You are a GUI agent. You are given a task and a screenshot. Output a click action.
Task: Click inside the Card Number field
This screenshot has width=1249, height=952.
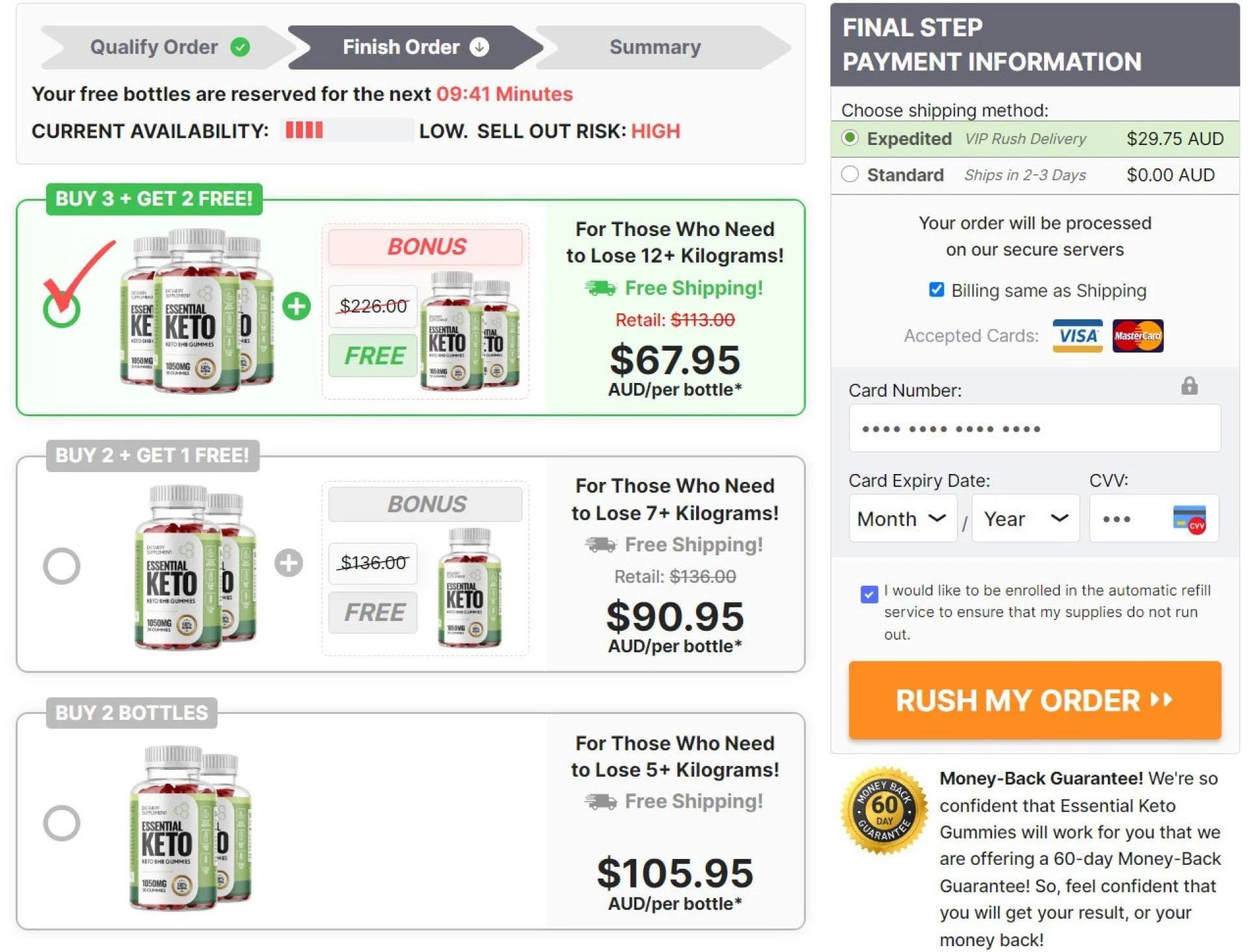(x=1034, y=428)
